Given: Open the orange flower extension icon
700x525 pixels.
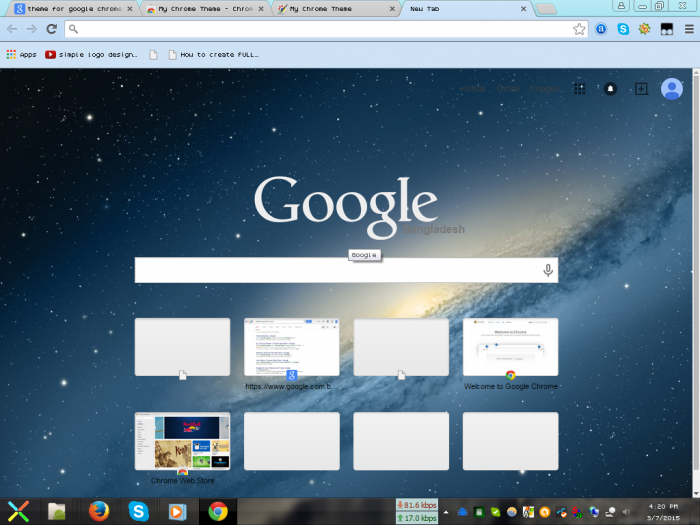Looking at the screenshot, I should point(645,29).
